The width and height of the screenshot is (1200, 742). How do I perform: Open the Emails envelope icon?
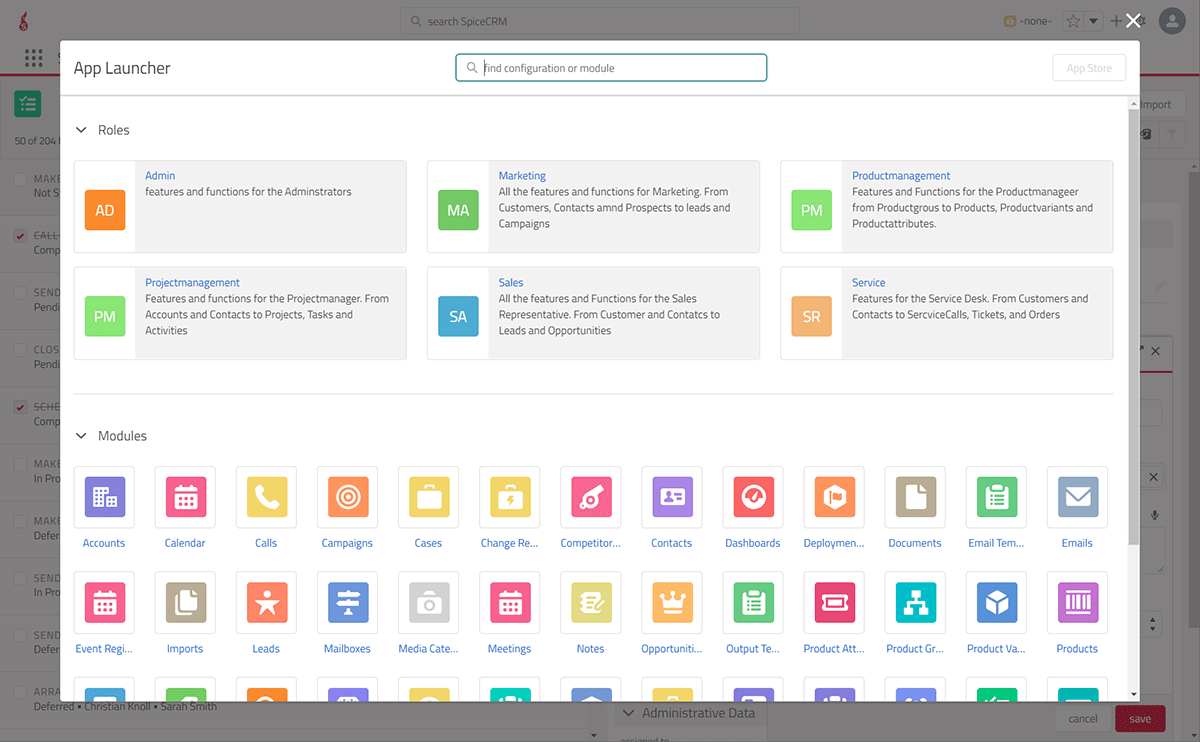coord(1077,497)
